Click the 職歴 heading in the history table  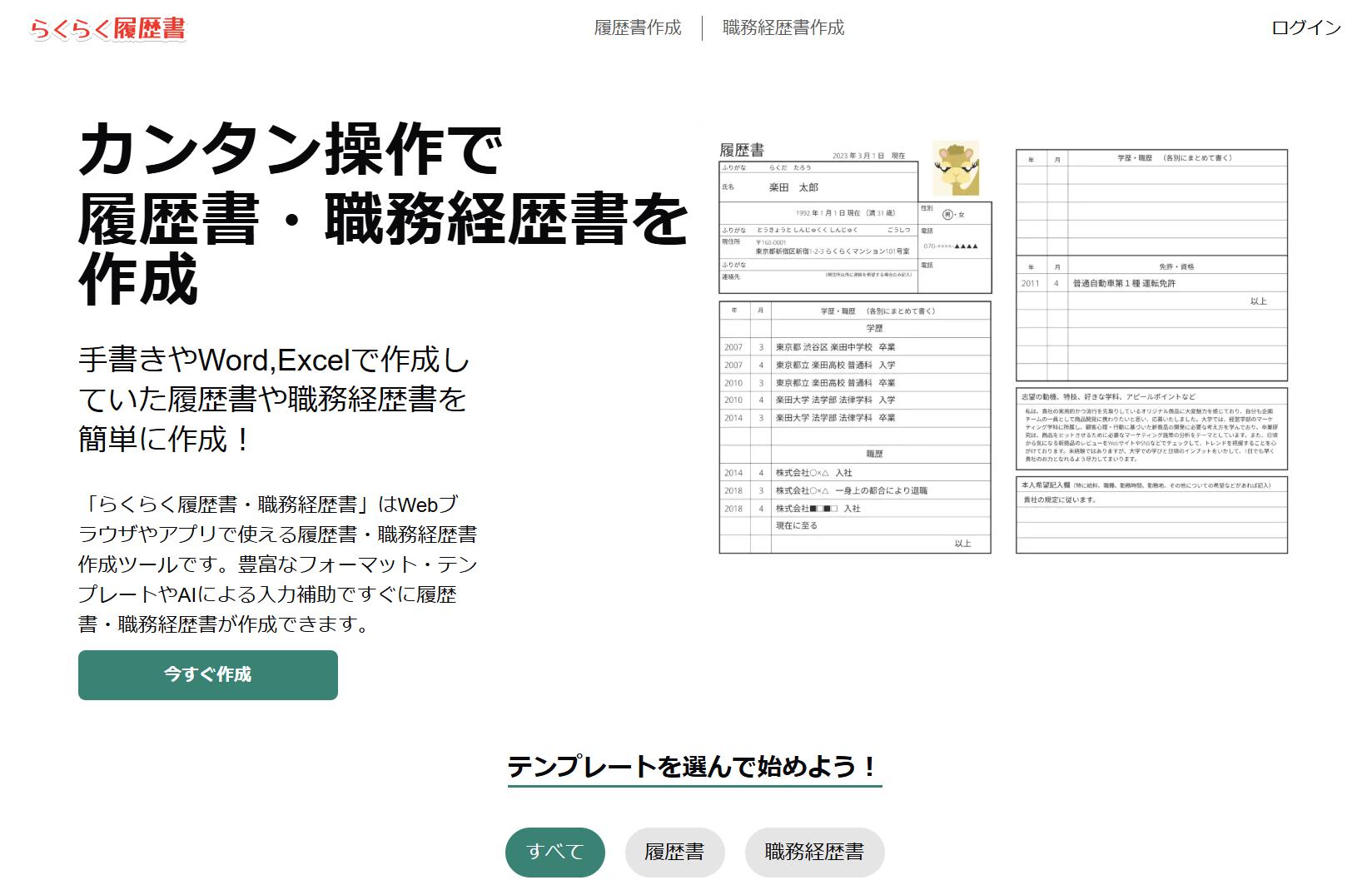point(874,455)
